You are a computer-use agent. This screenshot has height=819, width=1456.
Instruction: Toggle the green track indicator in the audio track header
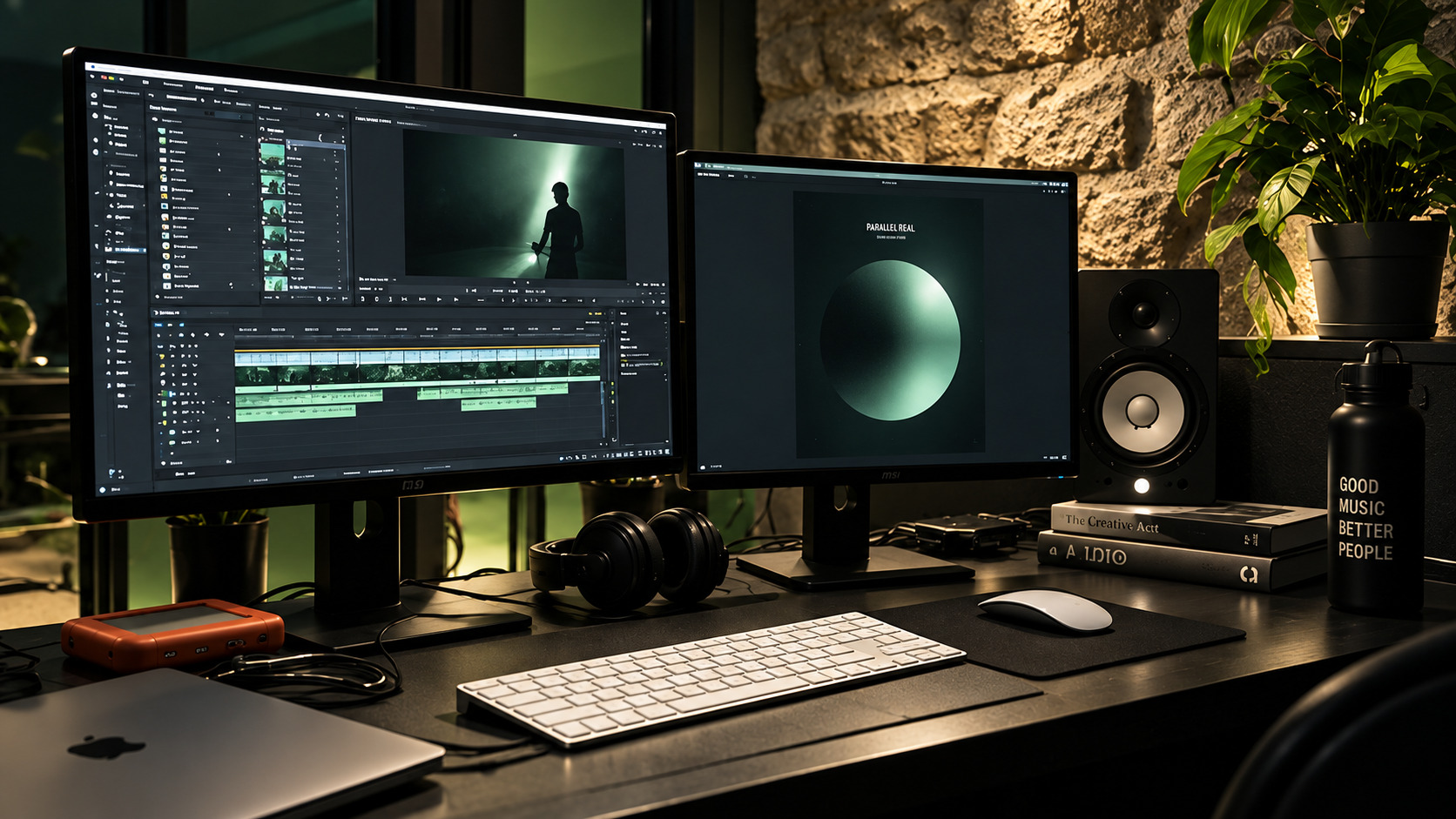(x=165, y=393)
